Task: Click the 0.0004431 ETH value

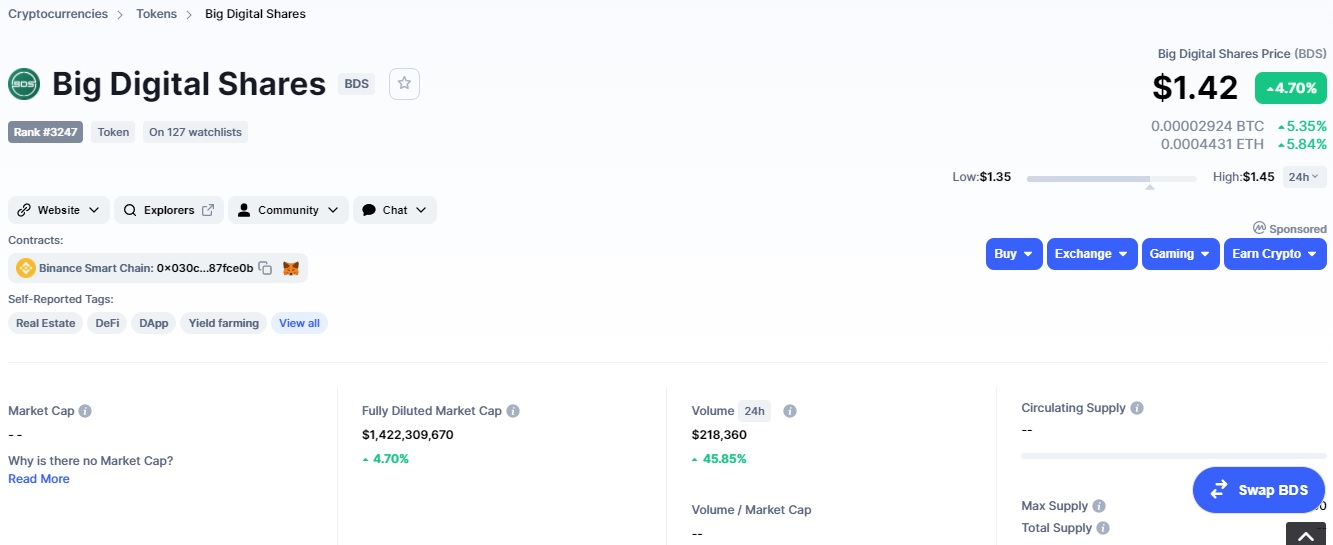Action: pyautogui.click(x=1212, y=144)
